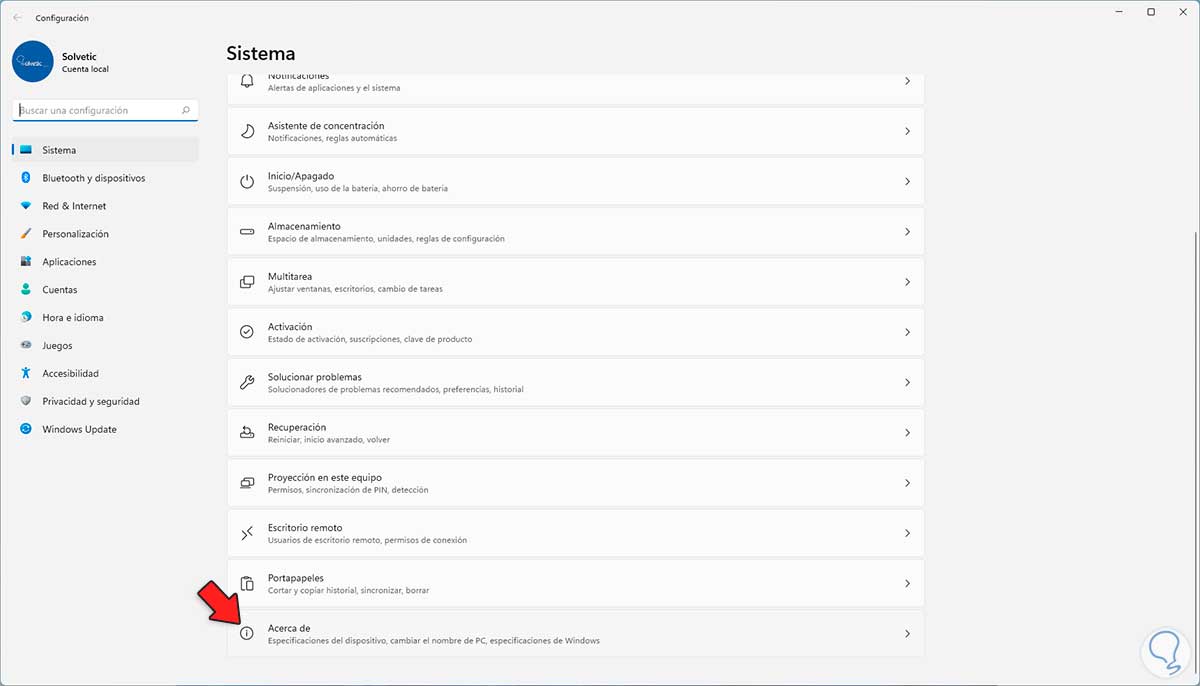The height and width of the screenshot is (686, 1200).
Task: Click the Inicio/Apagado power icon
Action: click(x=247, y=182)
